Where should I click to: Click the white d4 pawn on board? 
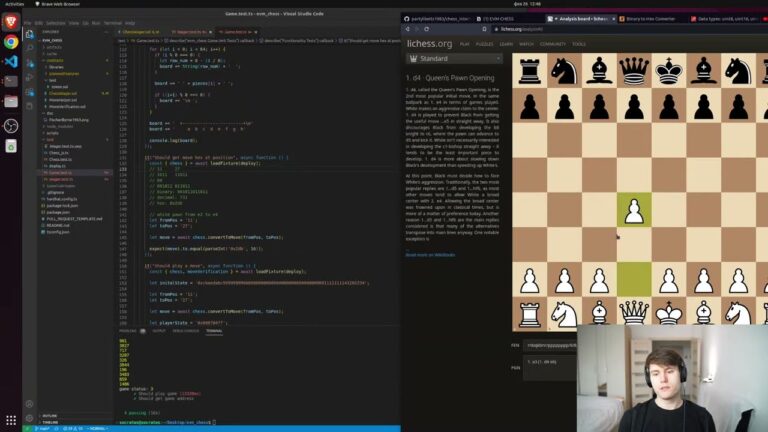634,211
